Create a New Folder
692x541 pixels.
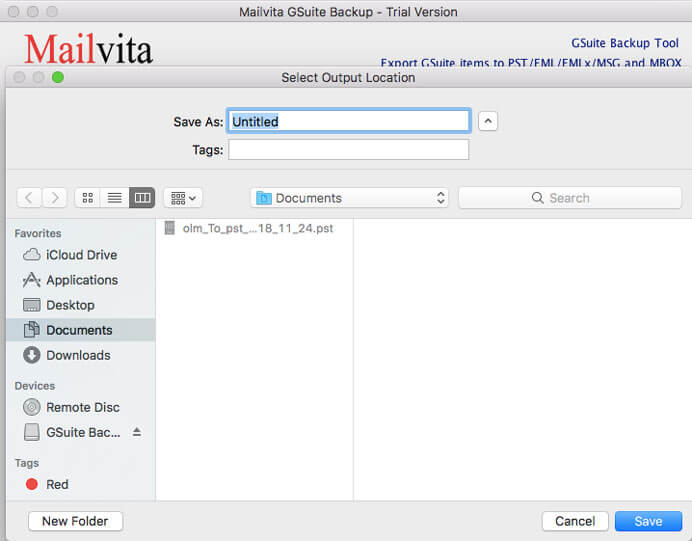point(76,521)
